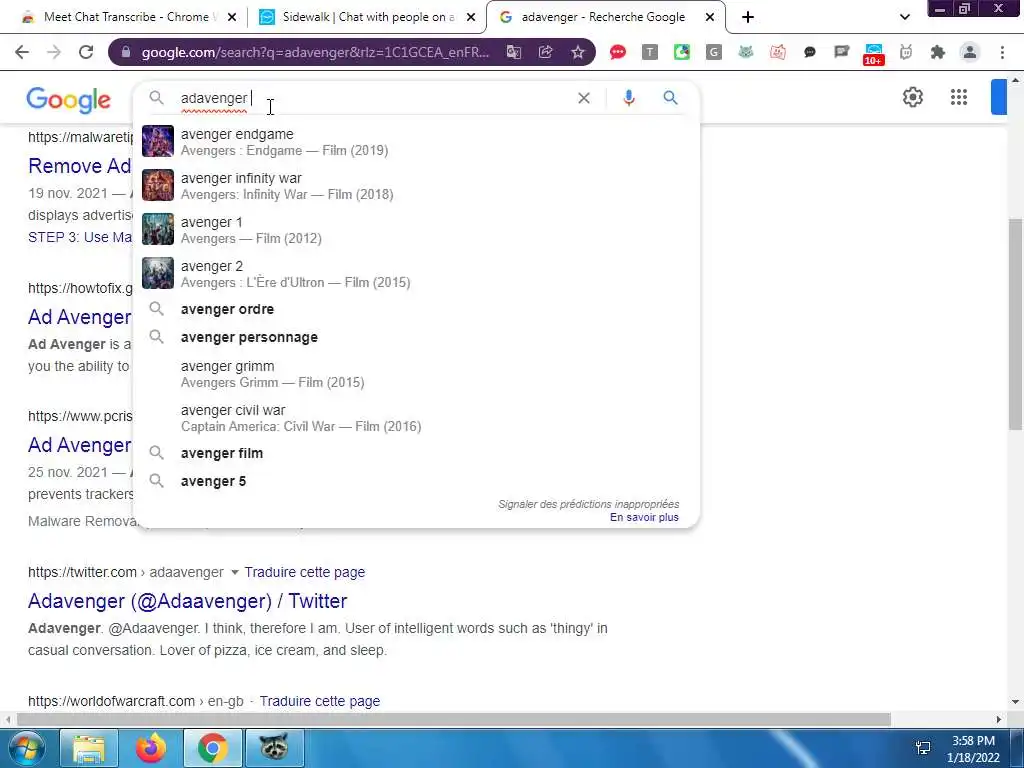
Task: Click the forward navigation arrow
Action: [x=54, y=52]
